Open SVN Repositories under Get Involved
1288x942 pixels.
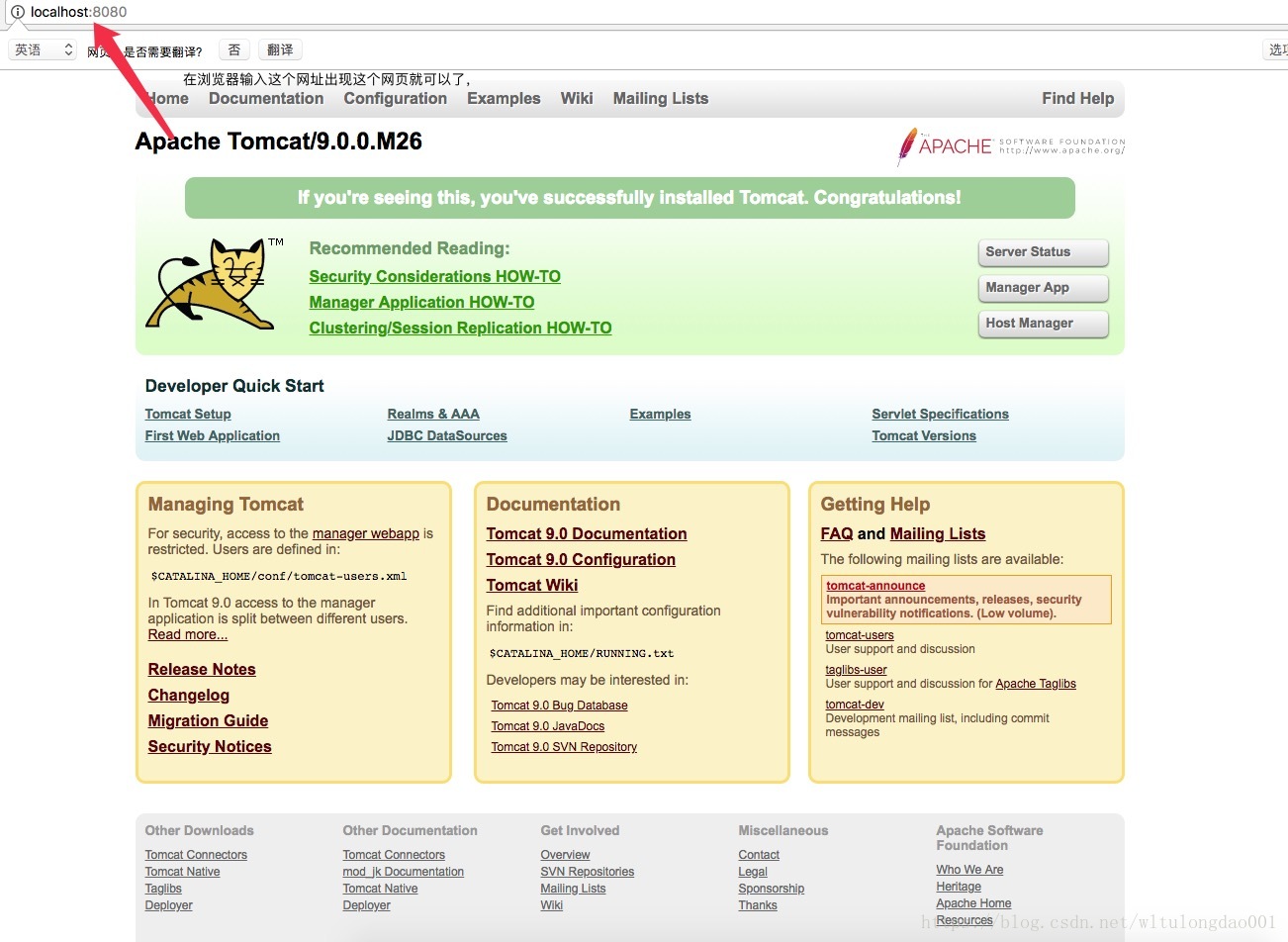588,872
